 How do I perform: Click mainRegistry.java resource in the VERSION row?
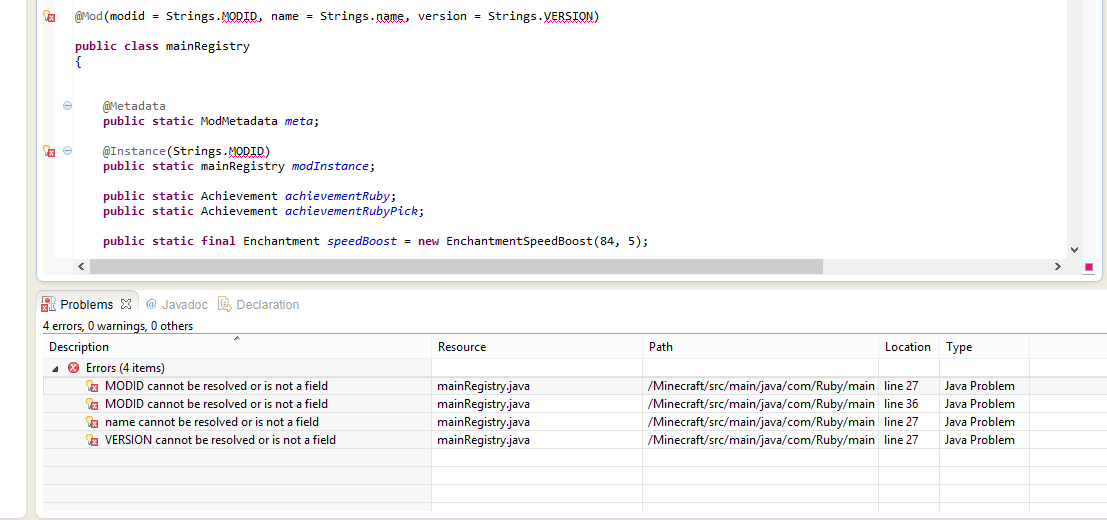click(484, 440)
